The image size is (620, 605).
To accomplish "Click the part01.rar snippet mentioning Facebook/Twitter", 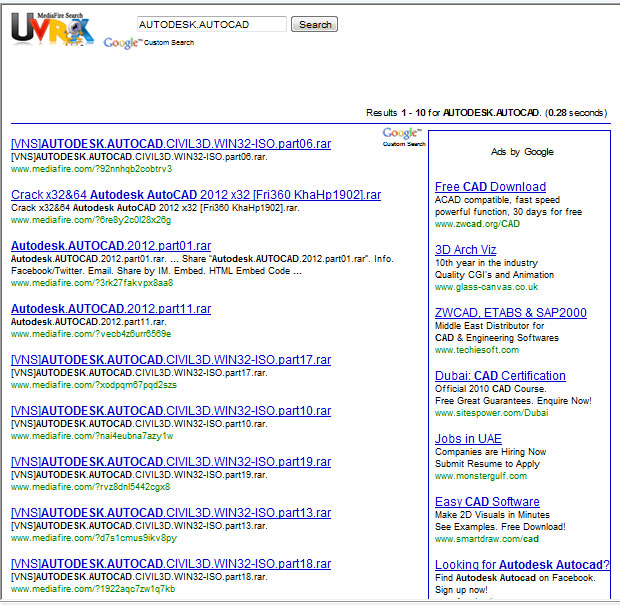I will pos(202,265).
